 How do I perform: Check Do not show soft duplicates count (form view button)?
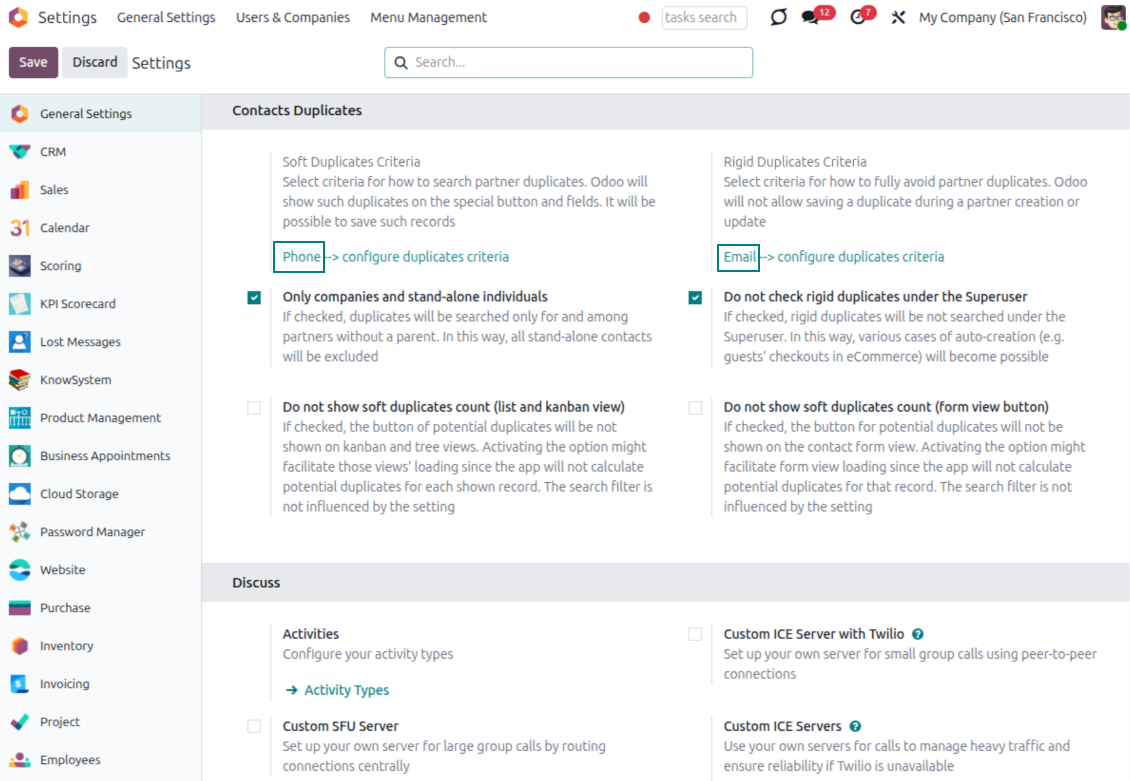(695, 408)
